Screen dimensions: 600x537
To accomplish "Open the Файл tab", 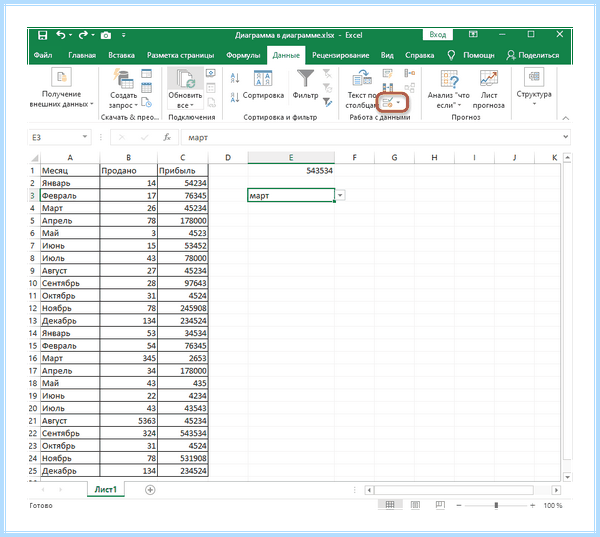I will pyautogui.click(x=43, y=55).
